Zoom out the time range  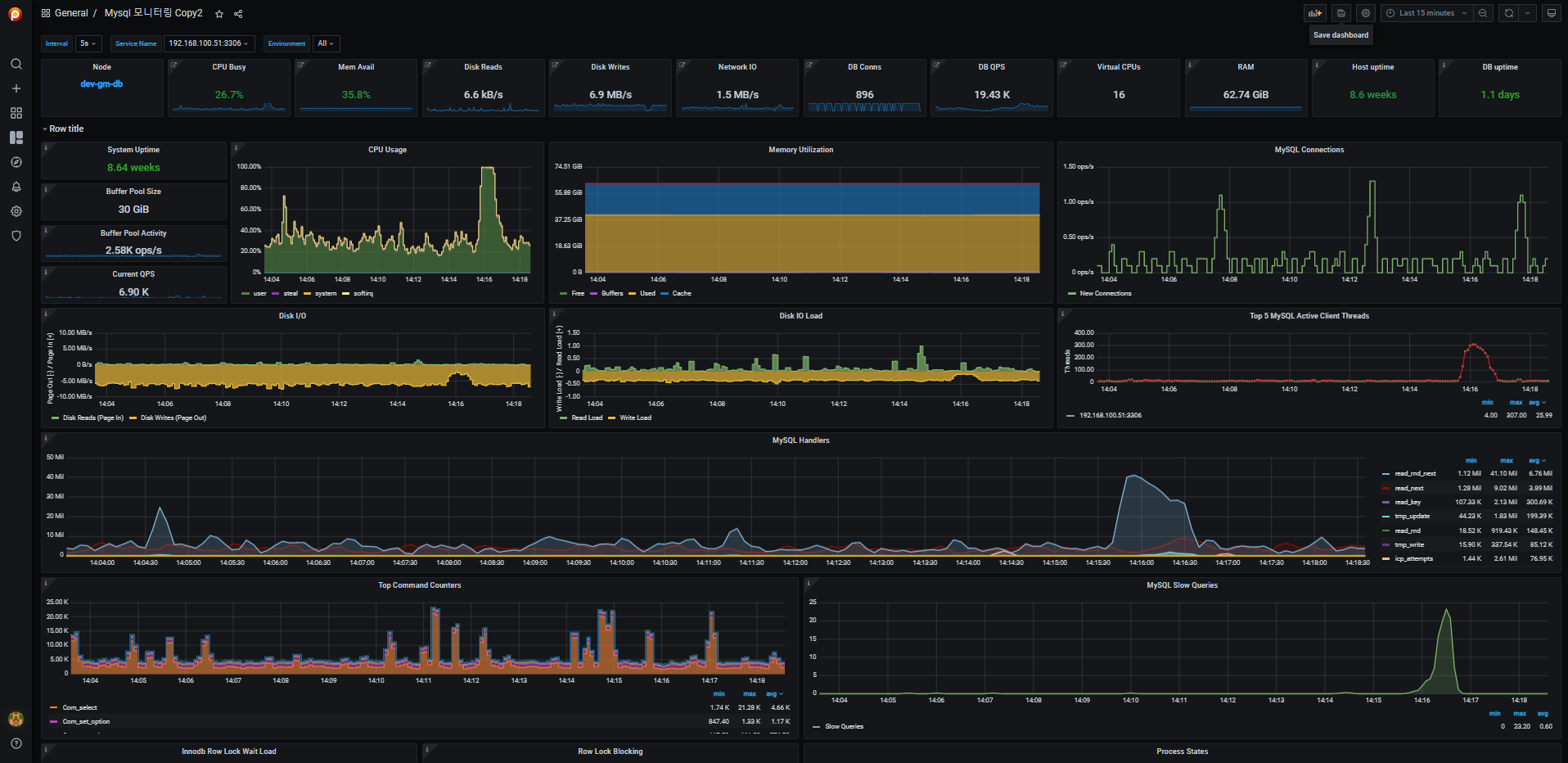click(x=1484, y=13)
